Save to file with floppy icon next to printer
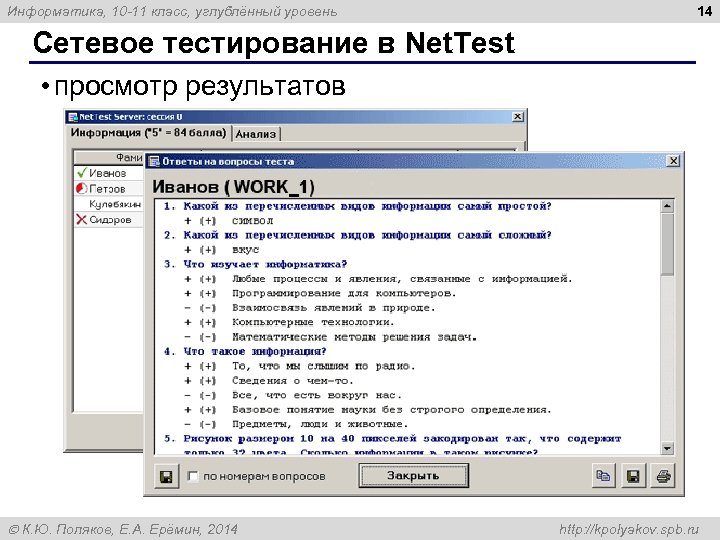 point(633,476)
